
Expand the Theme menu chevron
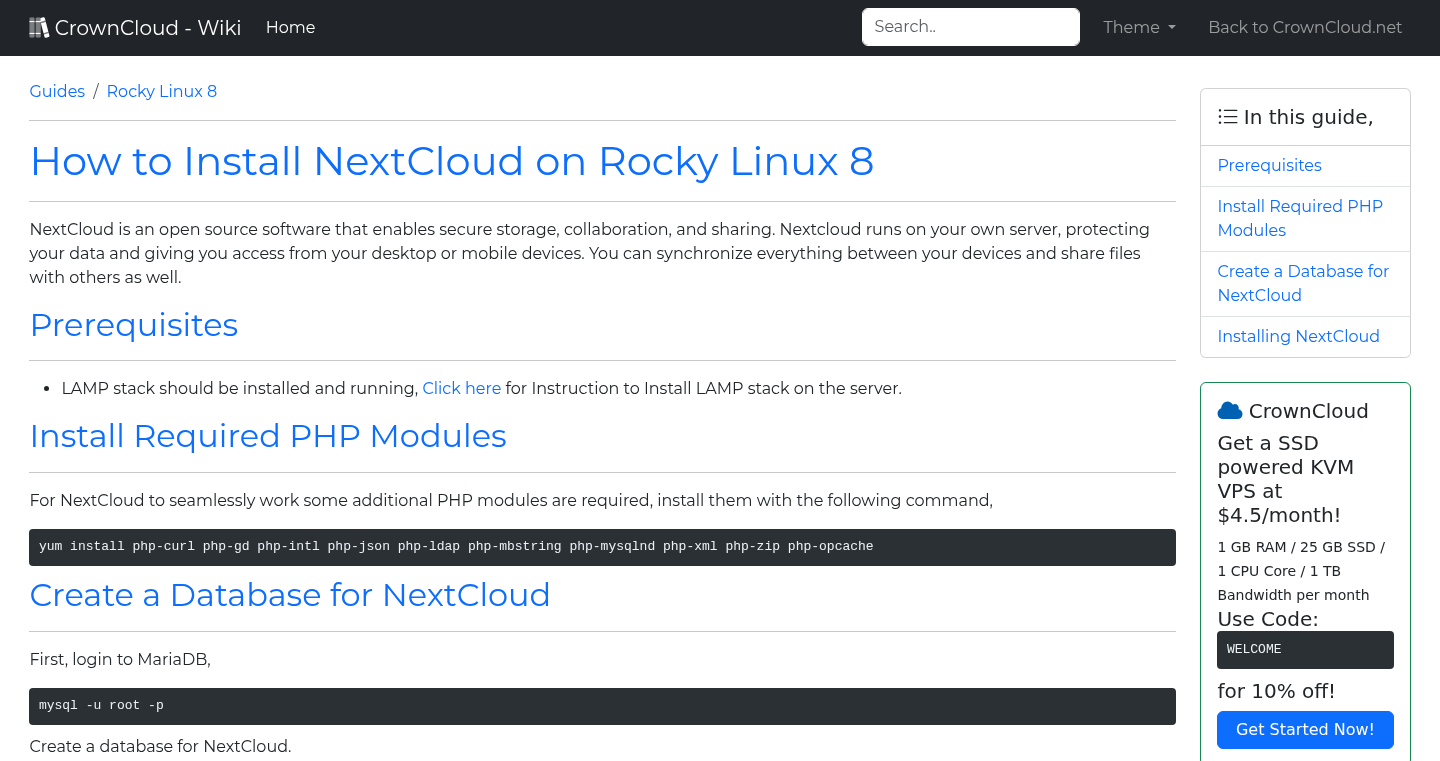point(1170,28)
